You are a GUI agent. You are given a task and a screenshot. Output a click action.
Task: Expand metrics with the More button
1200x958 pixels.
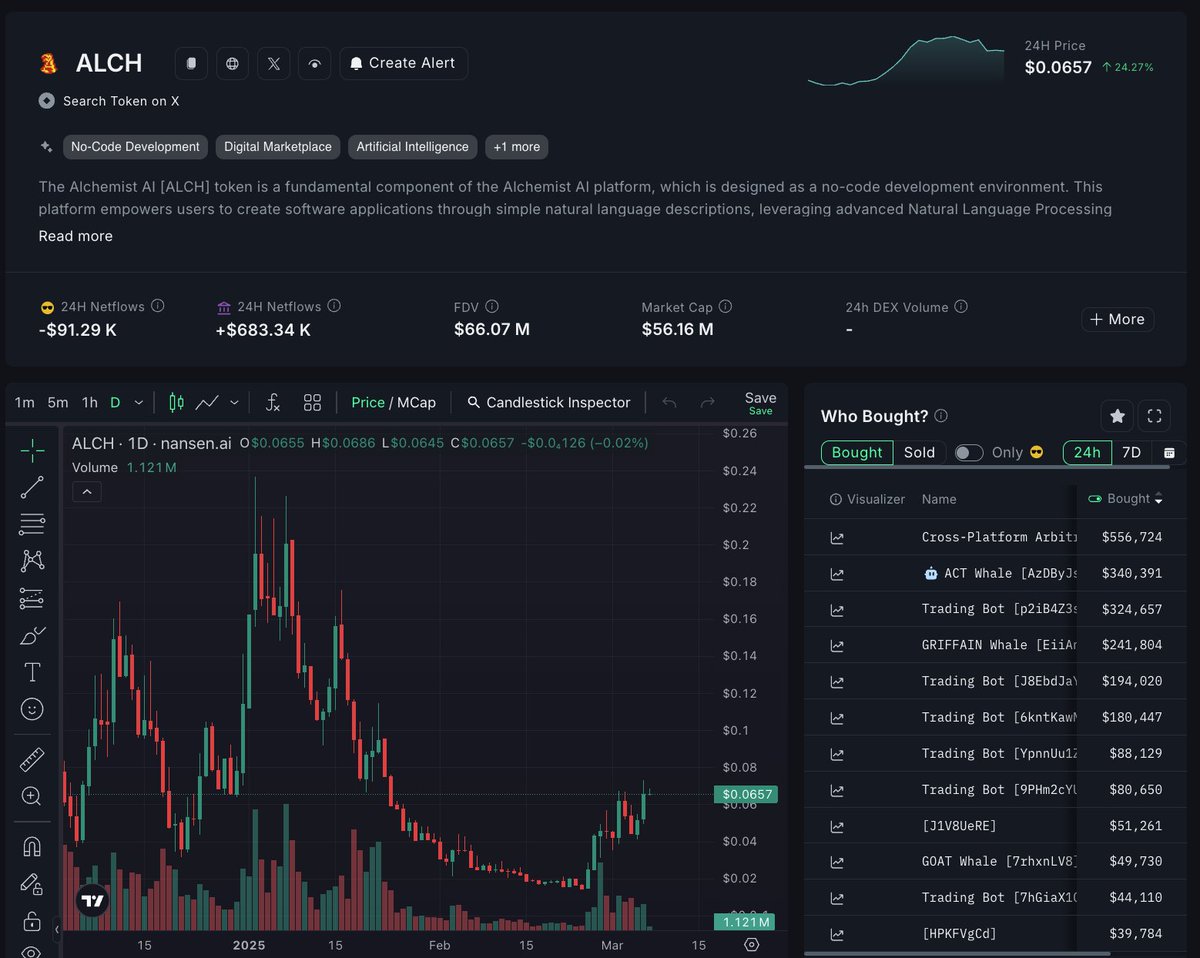tap(1118, 319)
